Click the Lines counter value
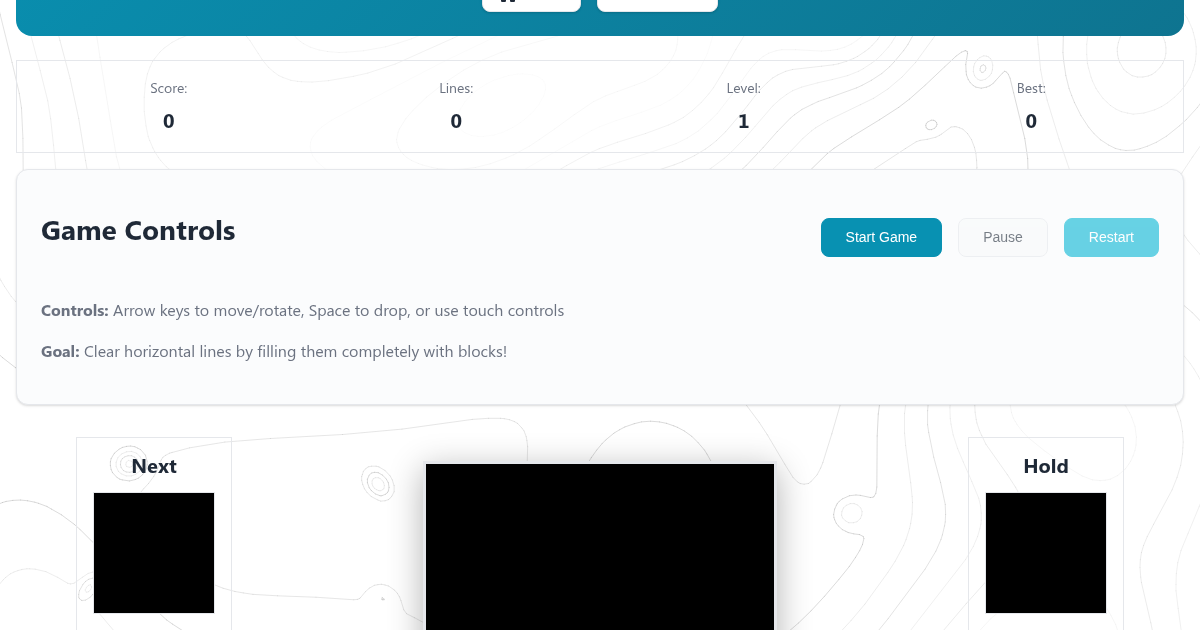 point(456,121)
